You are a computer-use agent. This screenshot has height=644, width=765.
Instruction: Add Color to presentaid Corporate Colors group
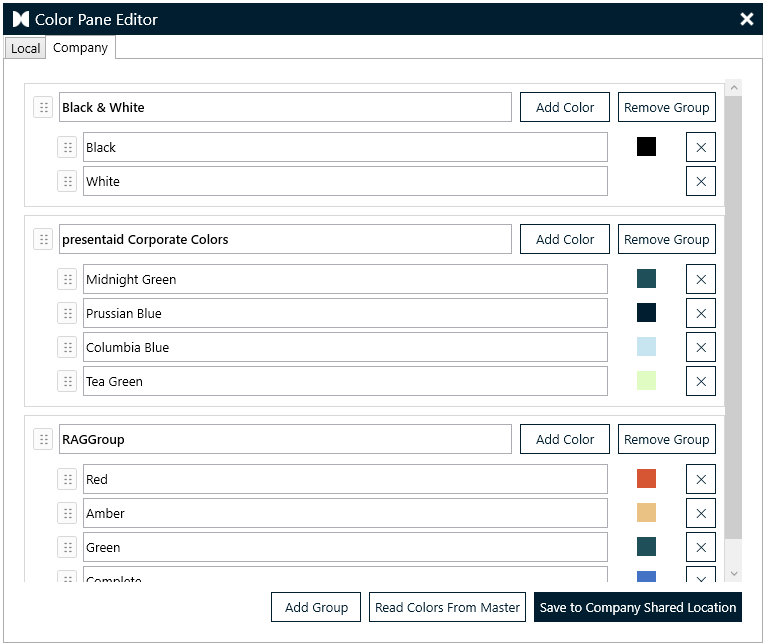click(x=564, y=239)
